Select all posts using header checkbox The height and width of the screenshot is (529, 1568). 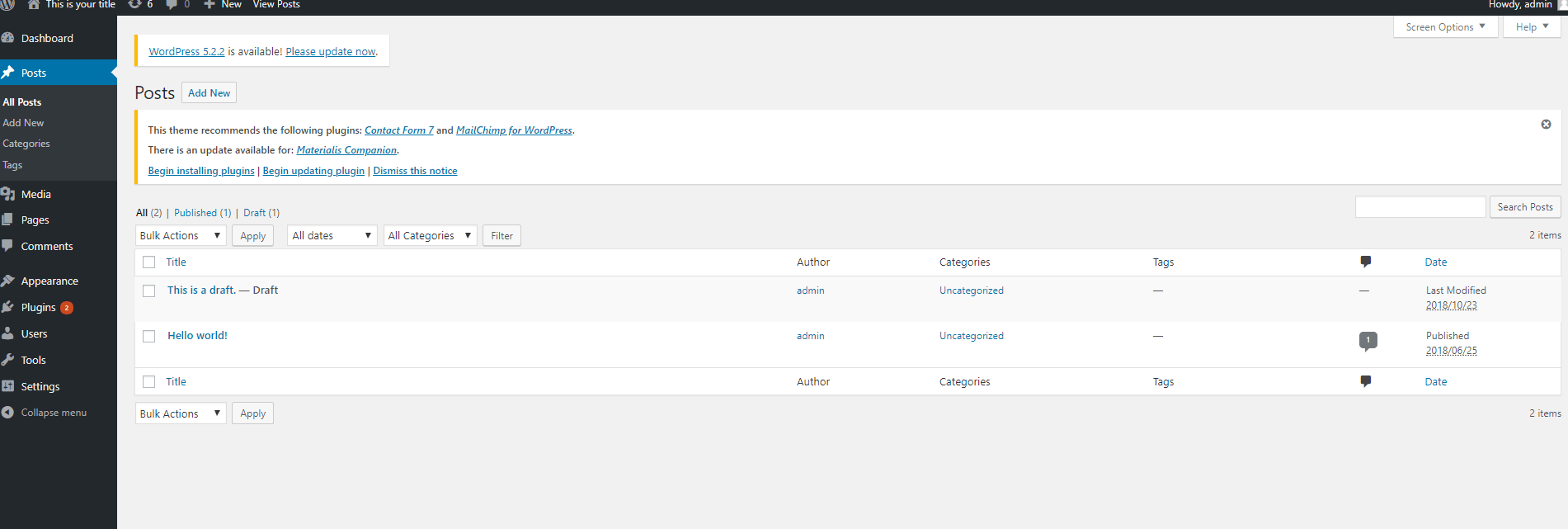point(148,262)
